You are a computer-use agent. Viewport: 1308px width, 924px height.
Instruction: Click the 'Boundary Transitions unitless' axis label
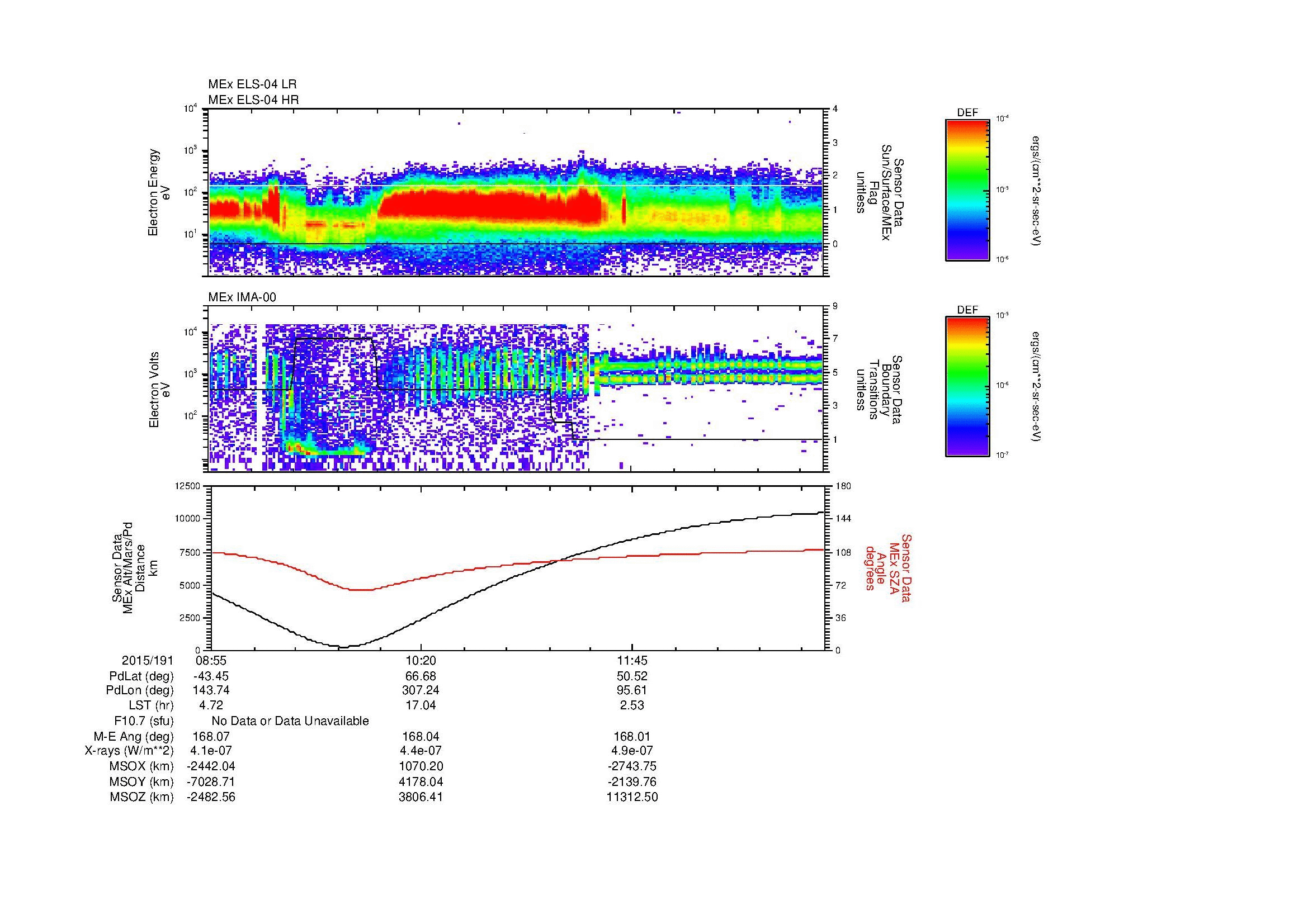coord(879,390)
